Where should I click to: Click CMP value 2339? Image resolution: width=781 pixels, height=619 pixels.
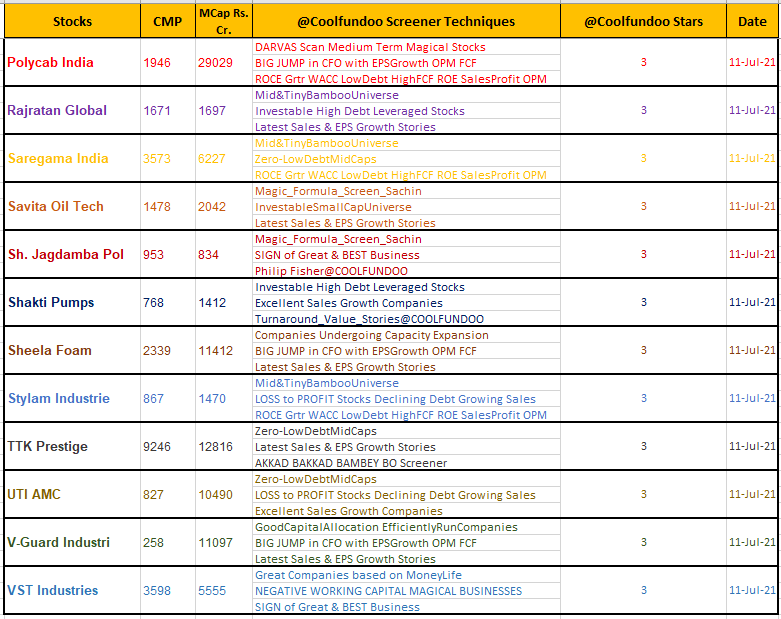tap(168, 351)
